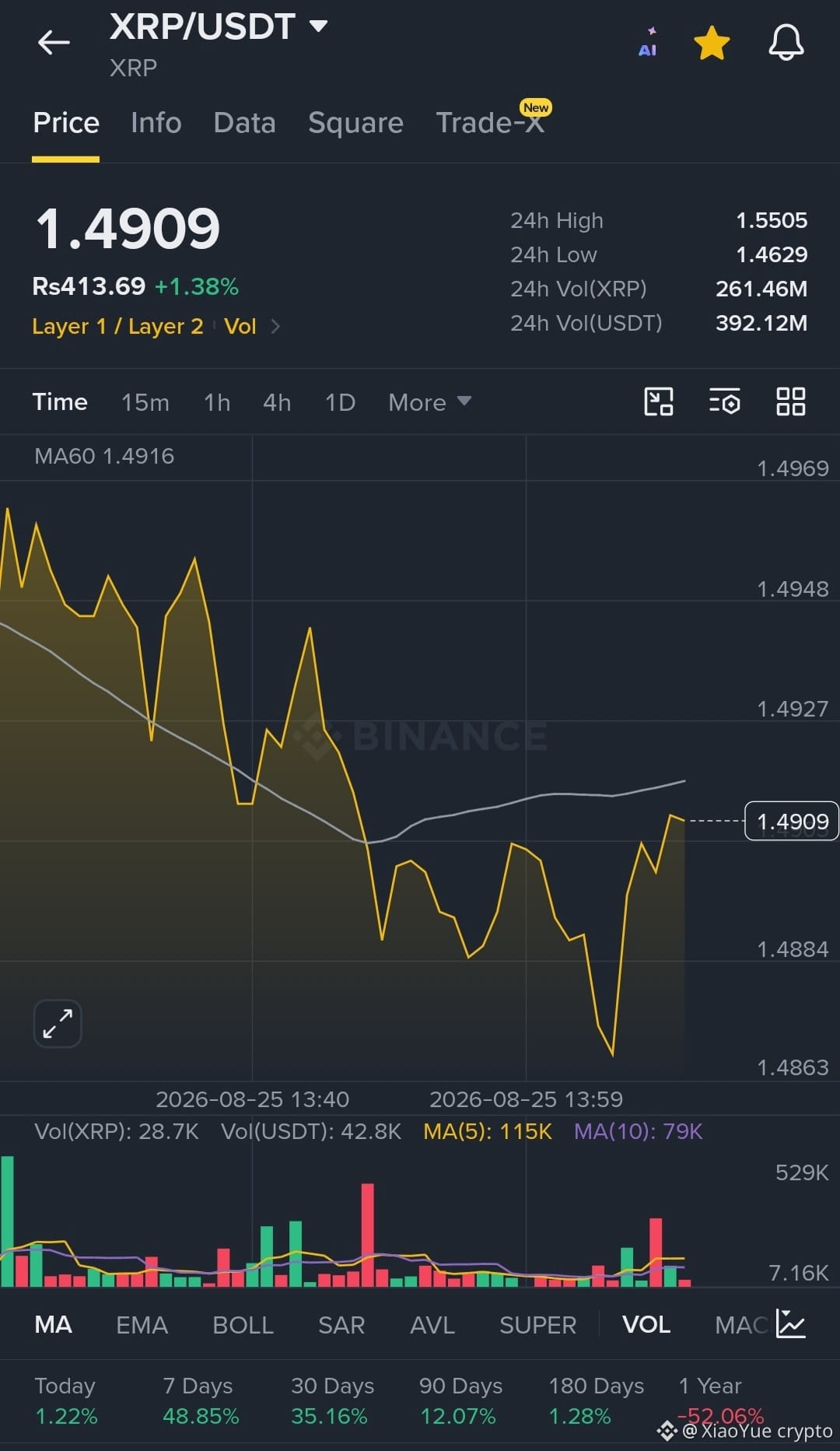Switch to the Price tab

click(66, 123)
